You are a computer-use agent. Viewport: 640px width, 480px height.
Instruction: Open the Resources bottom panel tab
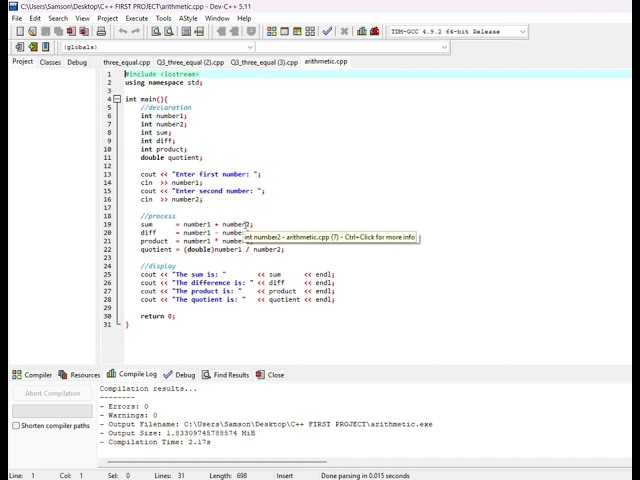point(79,375)
